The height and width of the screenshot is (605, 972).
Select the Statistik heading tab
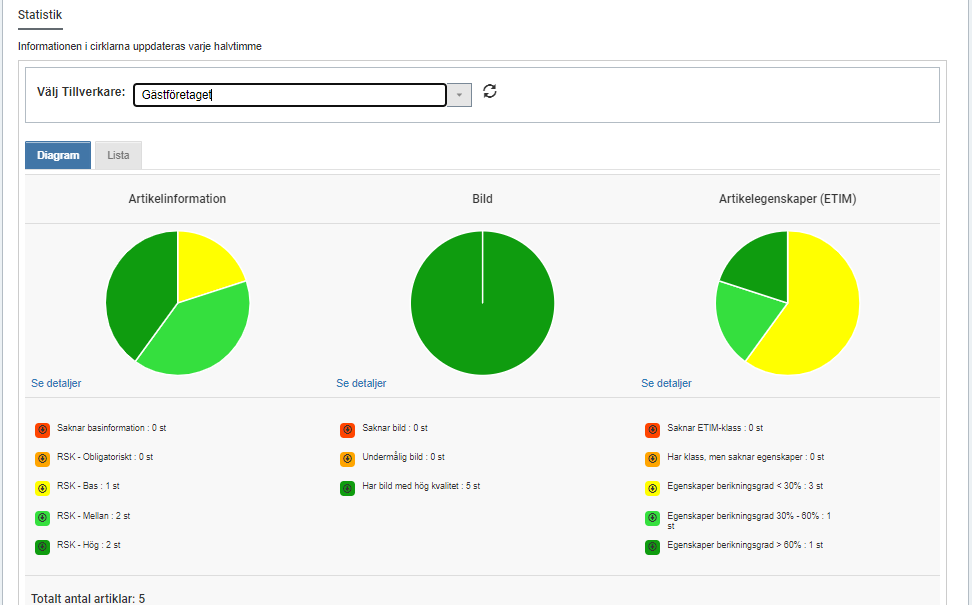(40, 15)
